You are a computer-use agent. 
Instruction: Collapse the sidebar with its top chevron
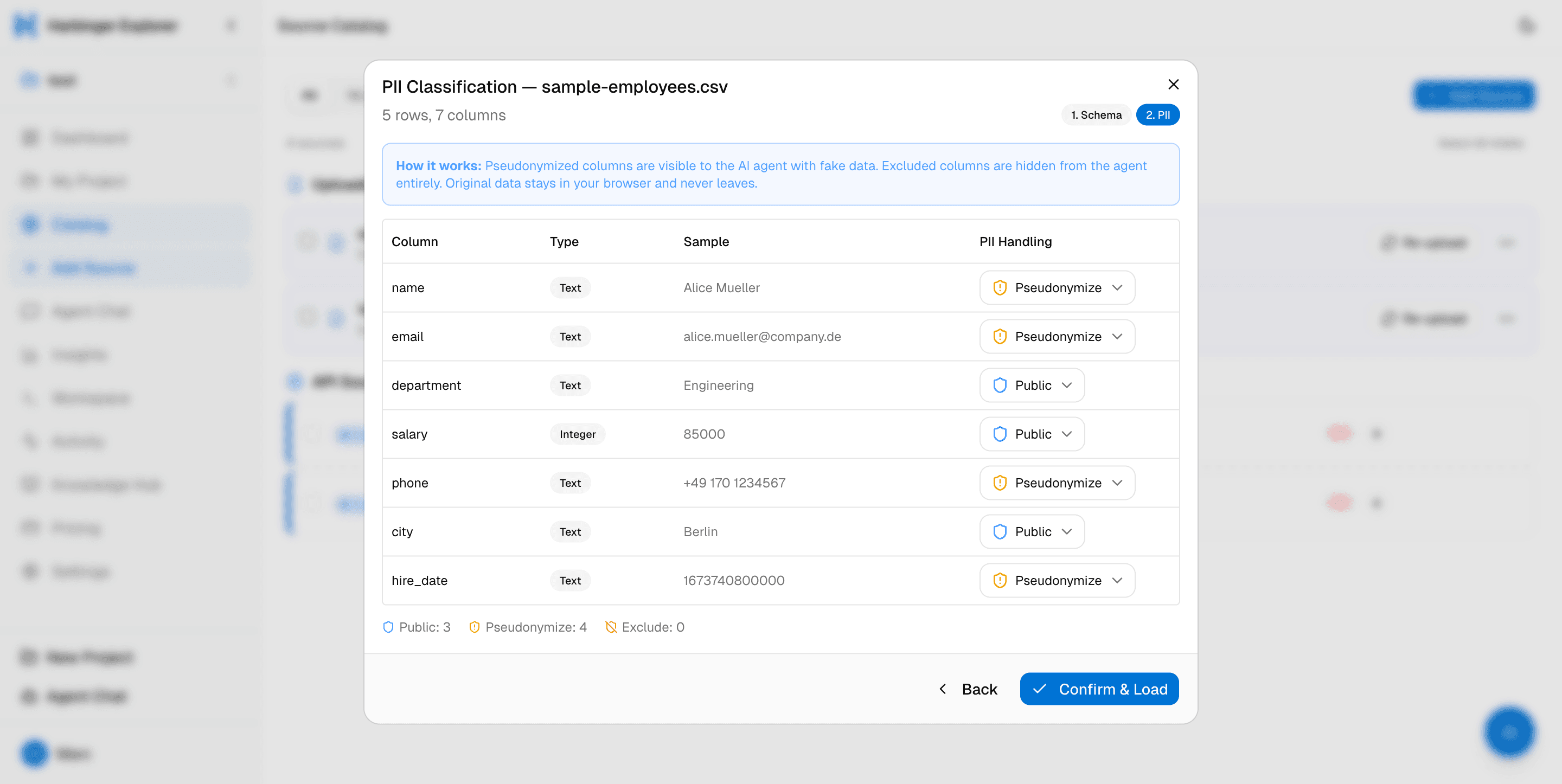[x=231, y=25]
